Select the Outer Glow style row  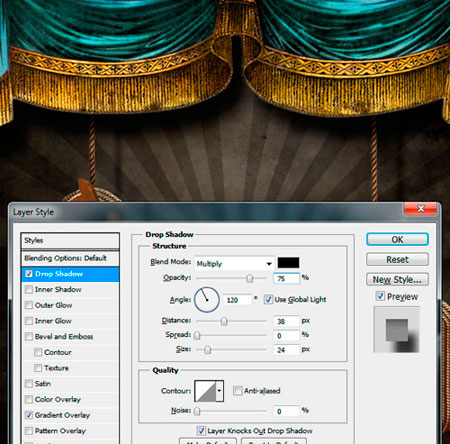click(x=70, y=305)
